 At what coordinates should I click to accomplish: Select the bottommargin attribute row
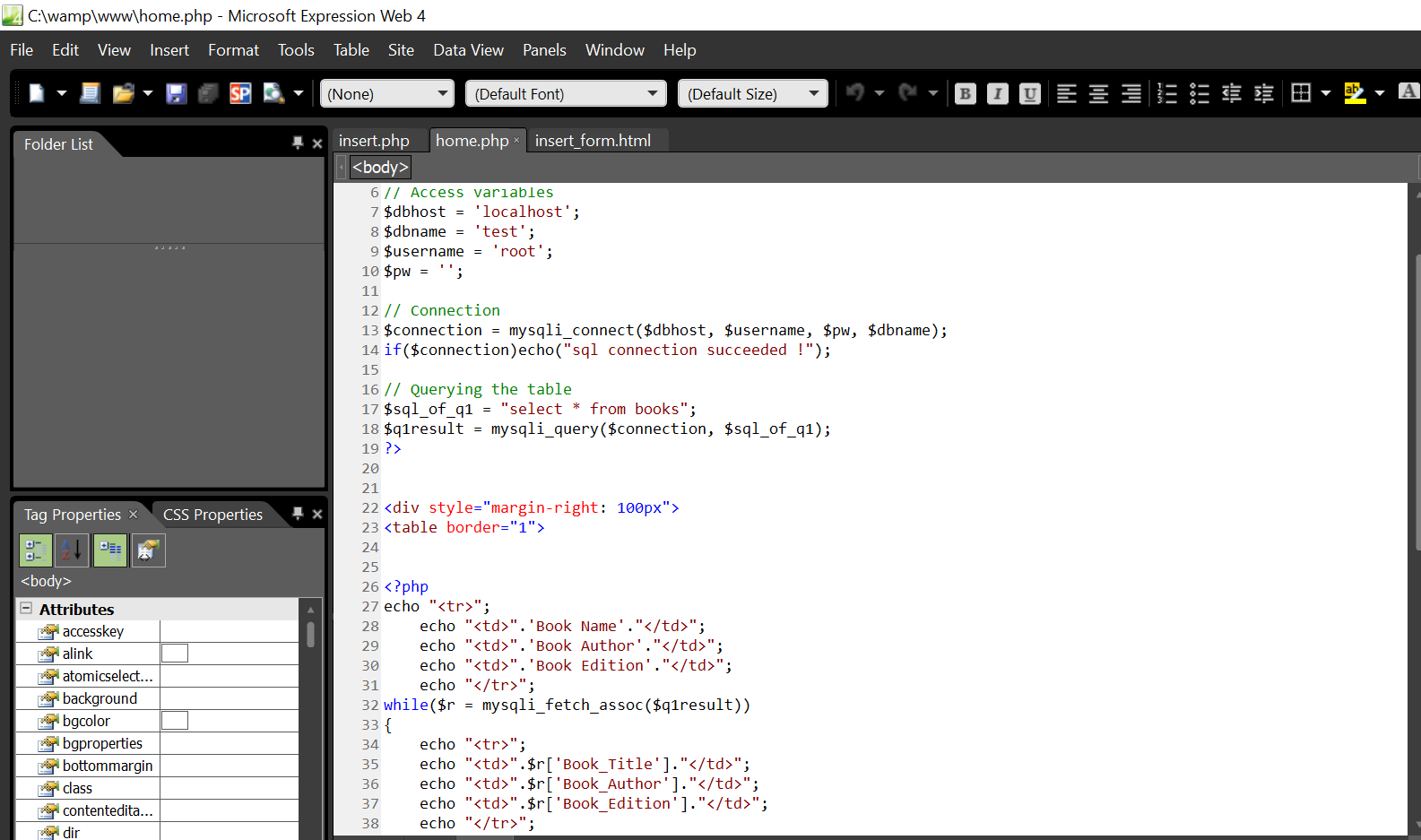click(x=158, y=766)
